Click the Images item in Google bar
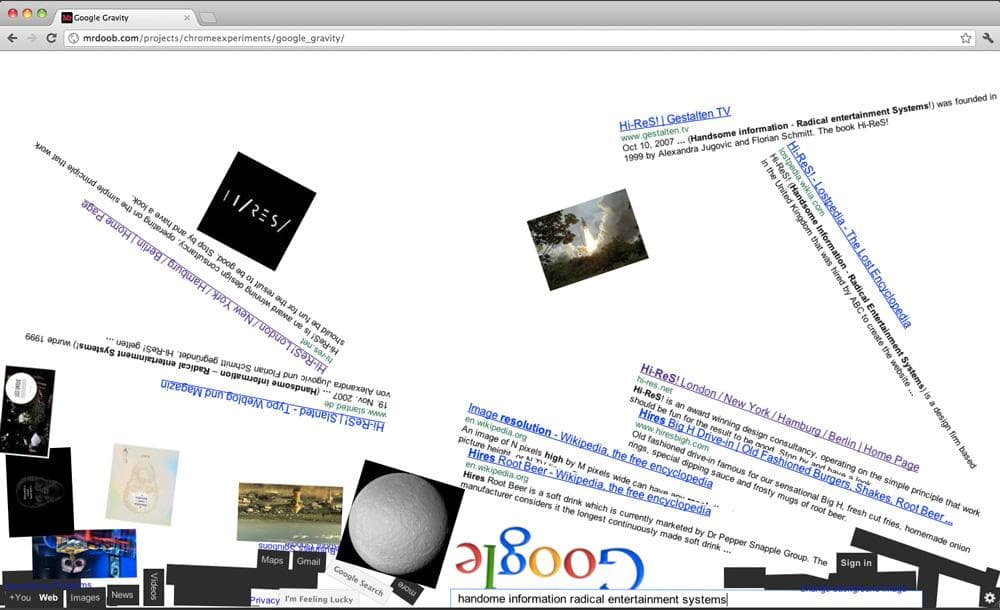The width and height of the screenshot is (1000, 610). click(x=85, y=597)
